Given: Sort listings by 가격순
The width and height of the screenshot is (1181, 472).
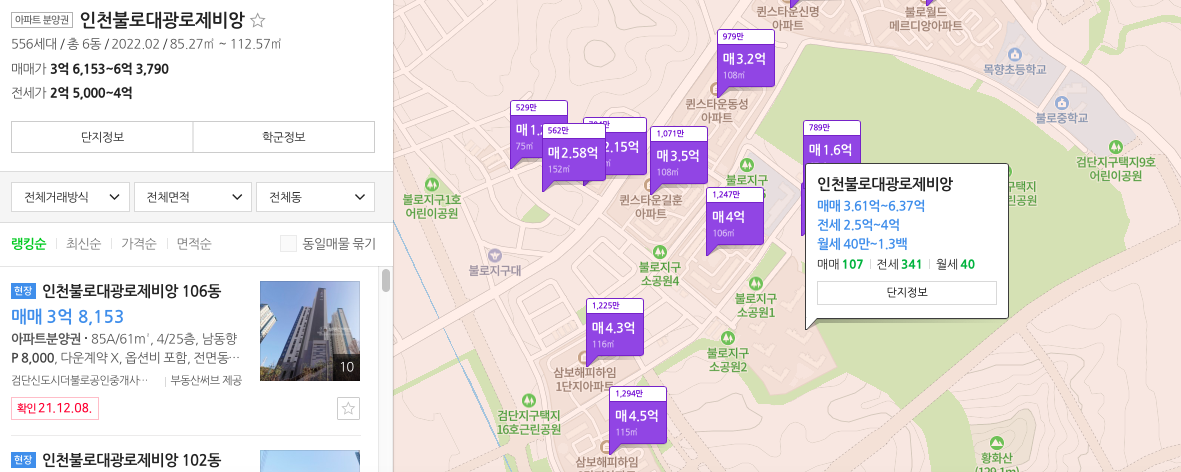Looking at the screenshot, I should pos(139,244).
